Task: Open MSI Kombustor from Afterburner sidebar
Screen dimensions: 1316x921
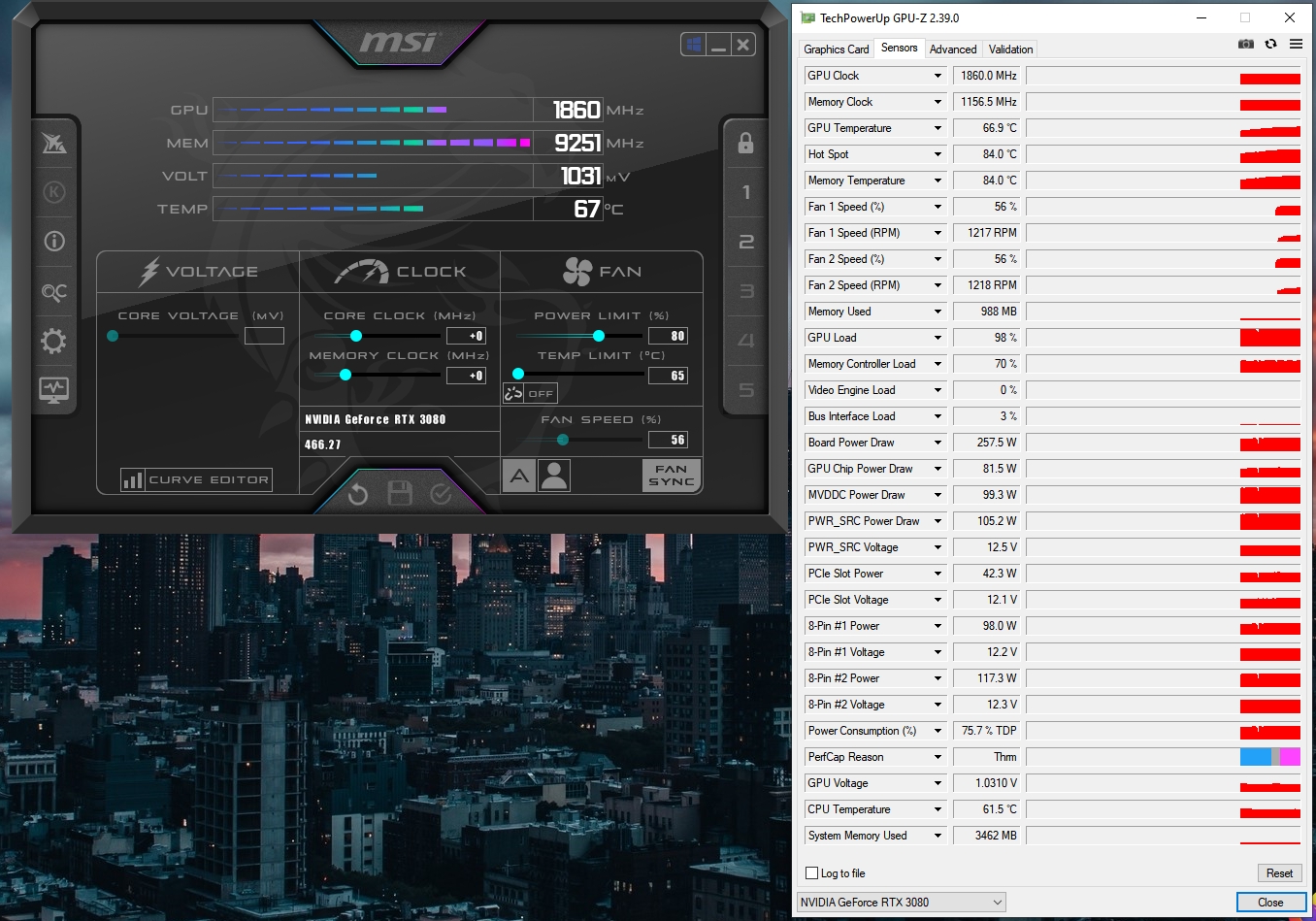Action: tap(54, 144)
